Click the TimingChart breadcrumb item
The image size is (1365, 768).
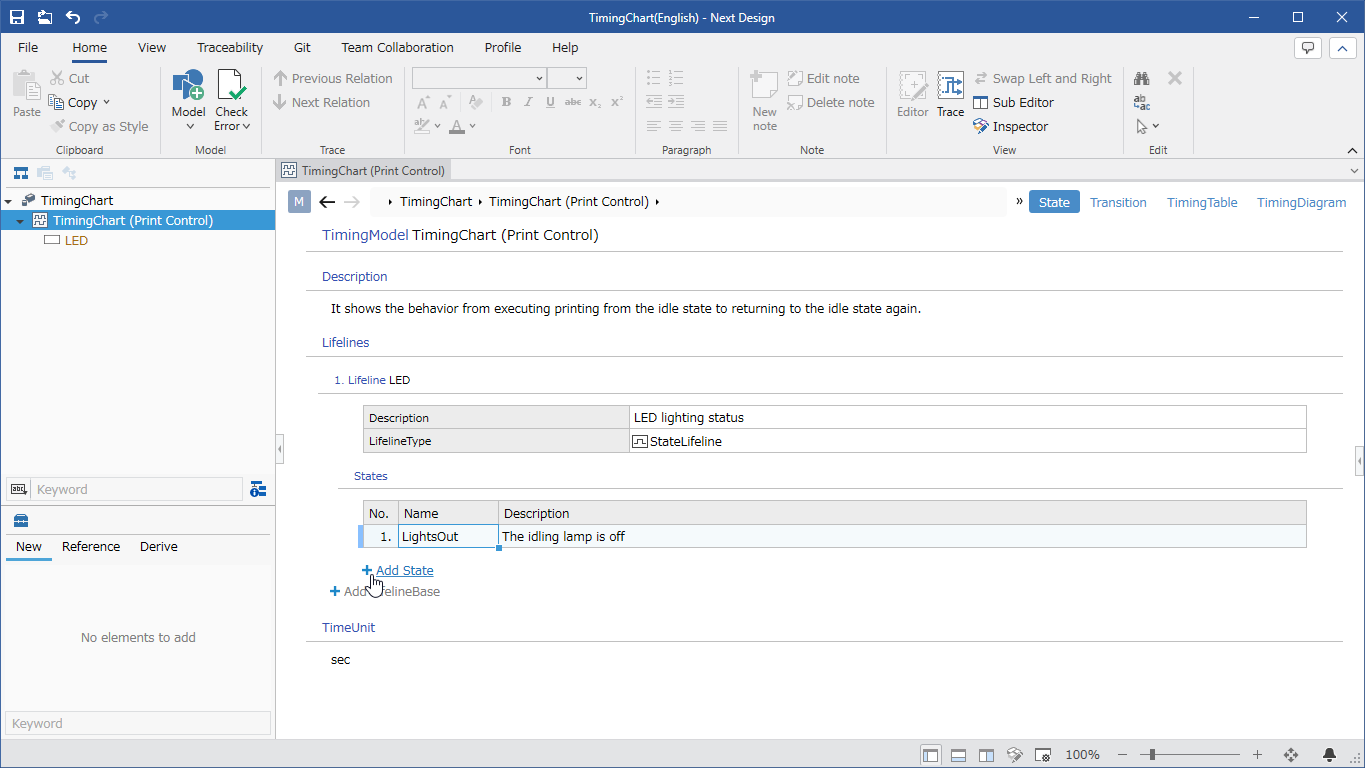[436, 202]
